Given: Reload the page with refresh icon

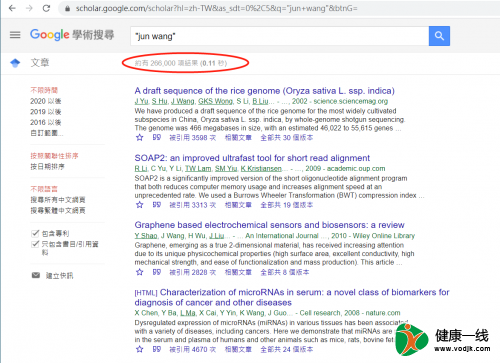Looking at the screenshot, I should click(x=46, y=8).
